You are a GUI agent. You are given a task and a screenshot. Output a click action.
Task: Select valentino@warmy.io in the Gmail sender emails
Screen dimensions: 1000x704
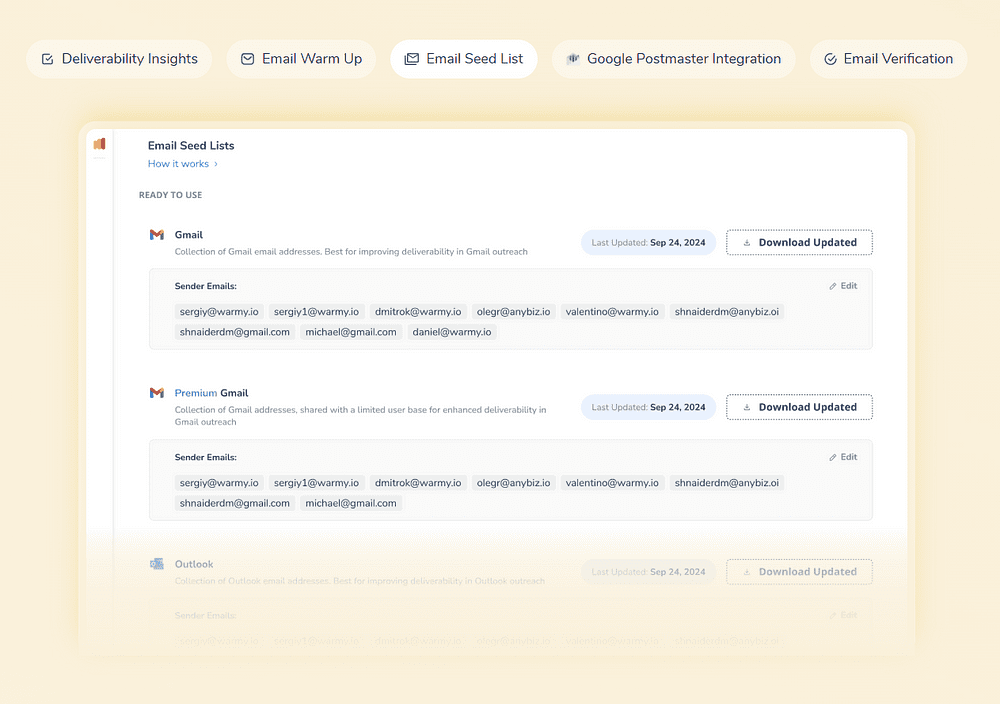612,312
